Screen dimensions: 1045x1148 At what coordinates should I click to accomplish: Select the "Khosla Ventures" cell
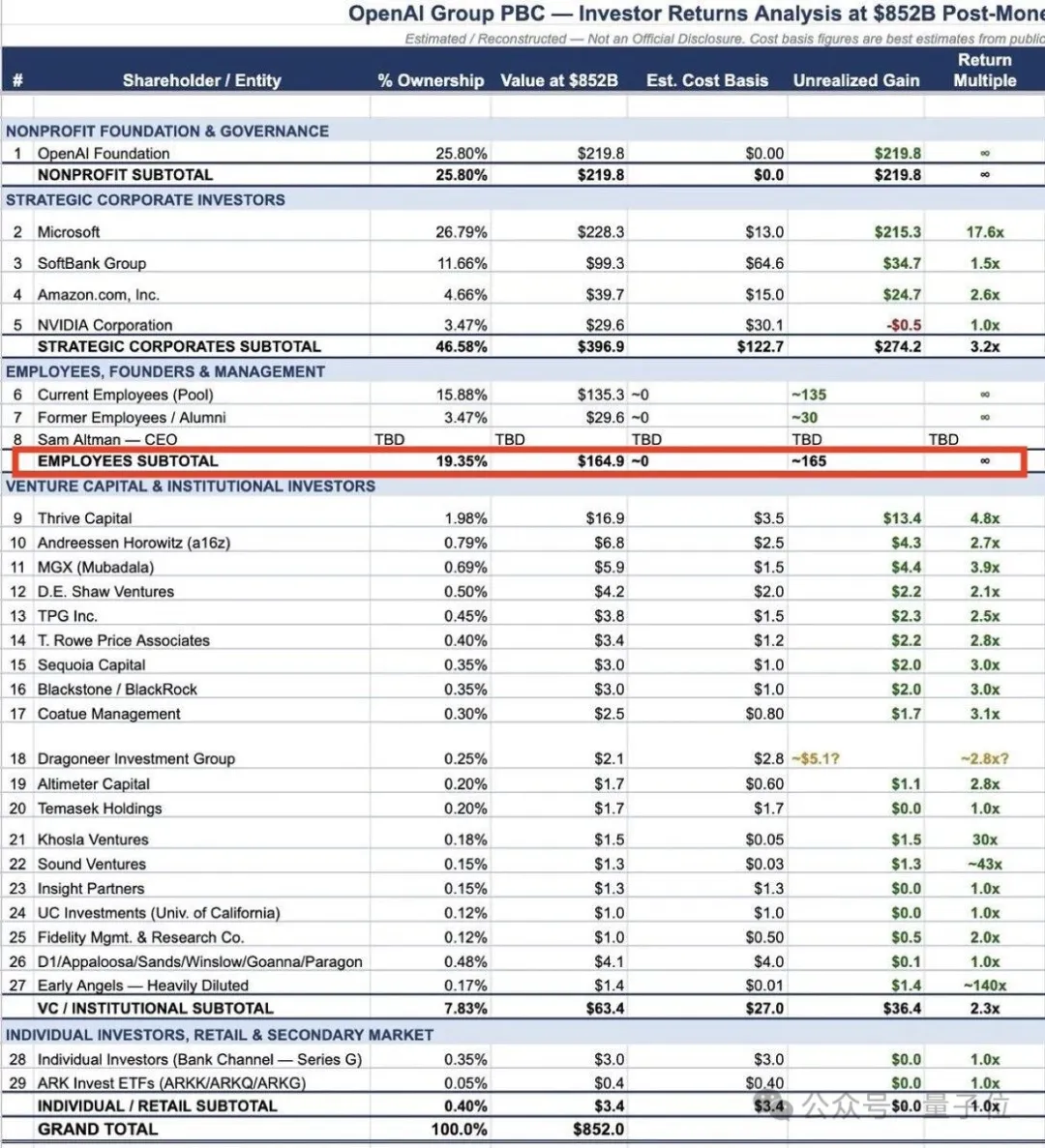(x=92, y=839)
